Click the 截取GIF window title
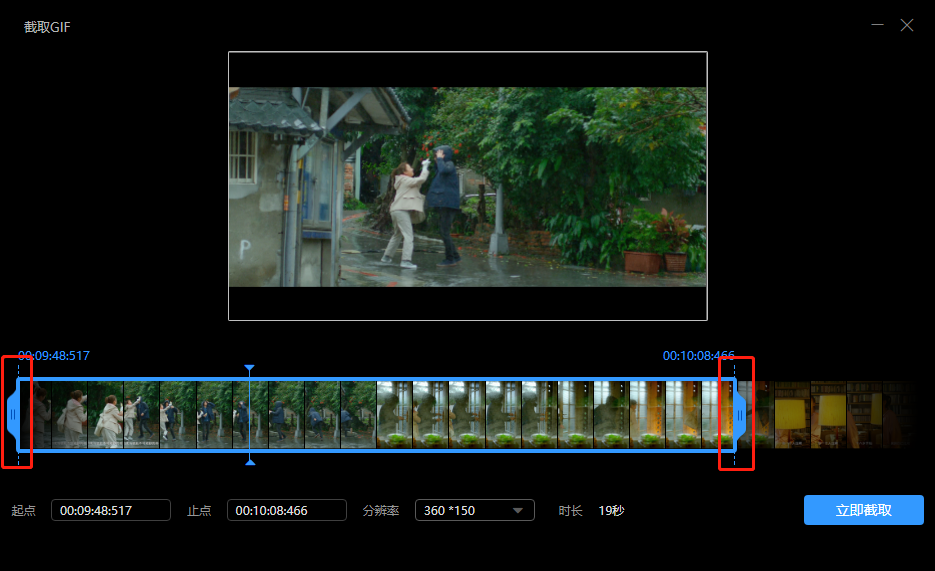The image size is (935, 571). 47,27
